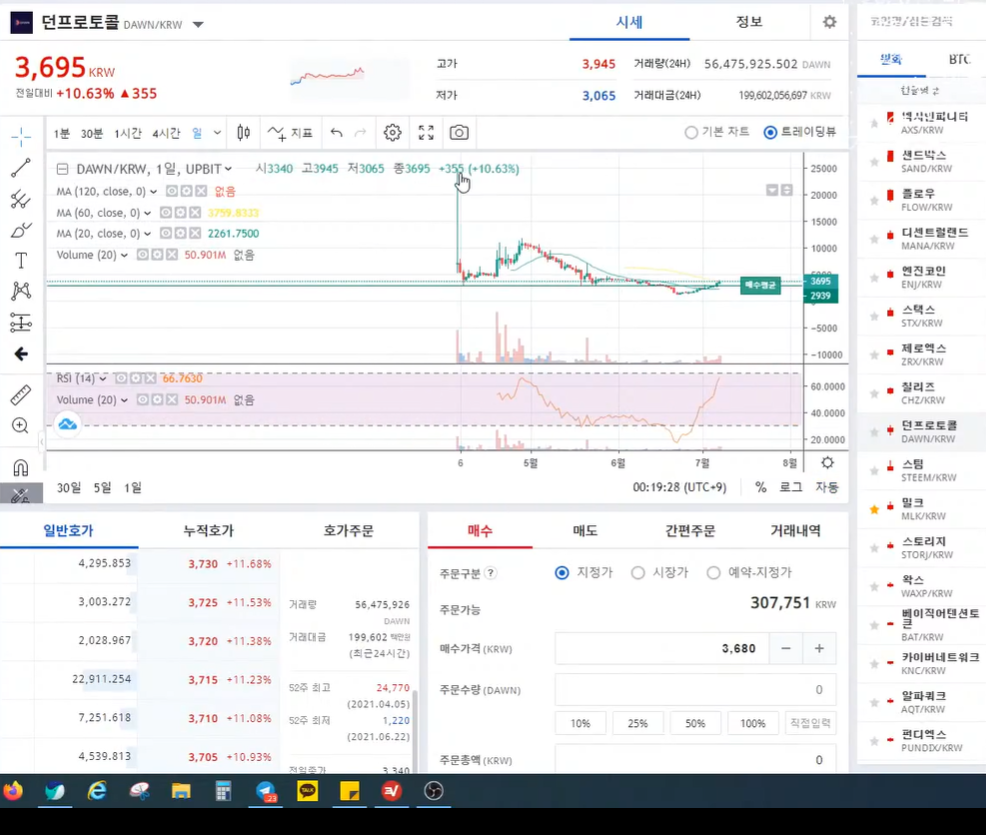Collapse the chart legend with minus box

coord(62,169)
